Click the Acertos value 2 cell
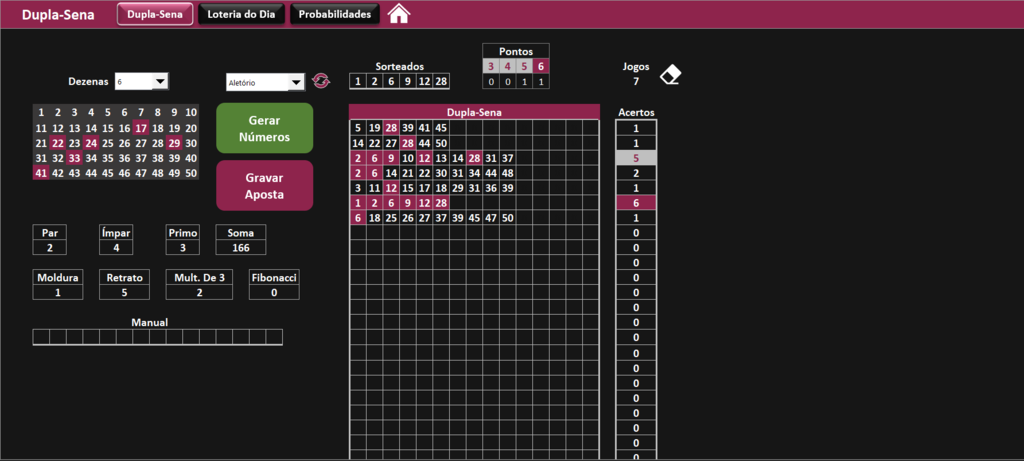The width and height of the screenshot is (1024, 461). (636, 173)
